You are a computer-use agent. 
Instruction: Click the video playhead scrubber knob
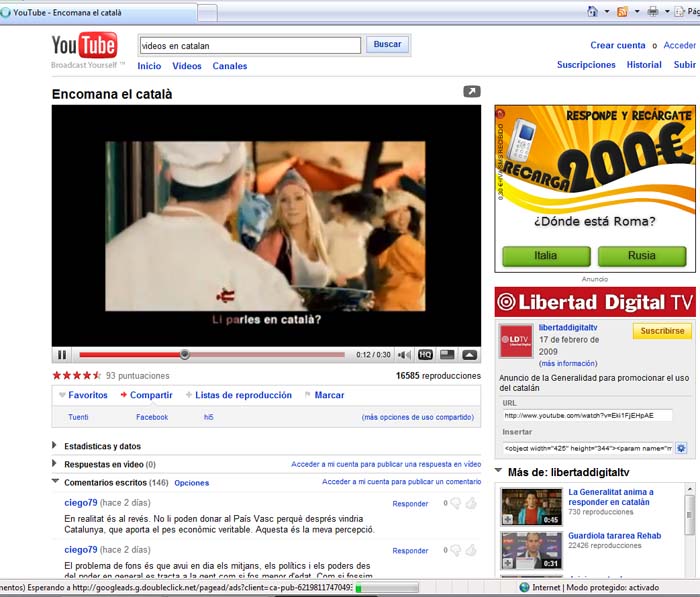[184, 355]
